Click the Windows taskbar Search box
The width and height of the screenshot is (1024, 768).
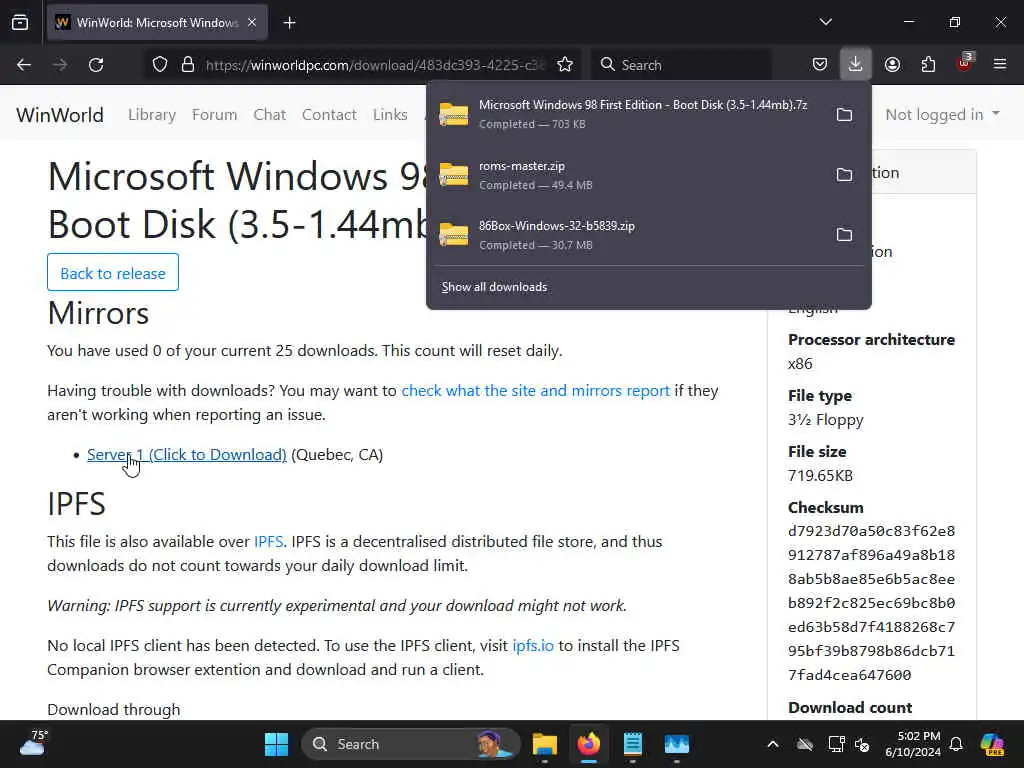click(411, 744)
